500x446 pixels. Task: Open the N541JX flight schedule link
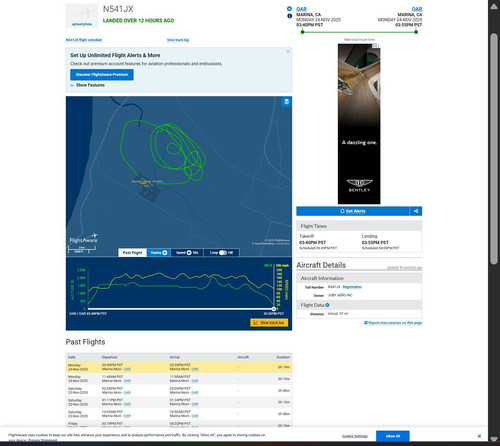tap(84, 40)
